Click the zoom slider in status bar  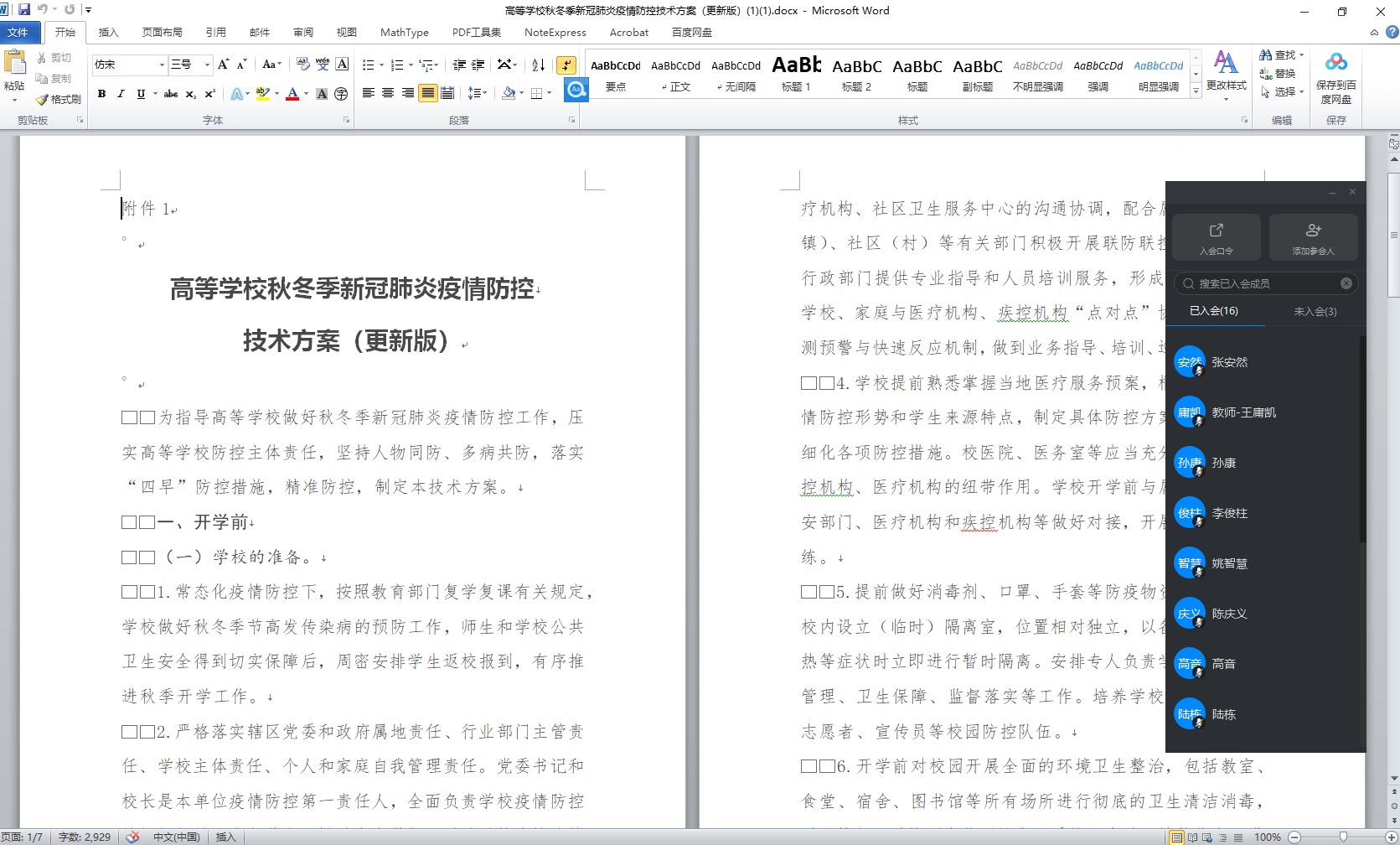click(x=1343, y=837)
